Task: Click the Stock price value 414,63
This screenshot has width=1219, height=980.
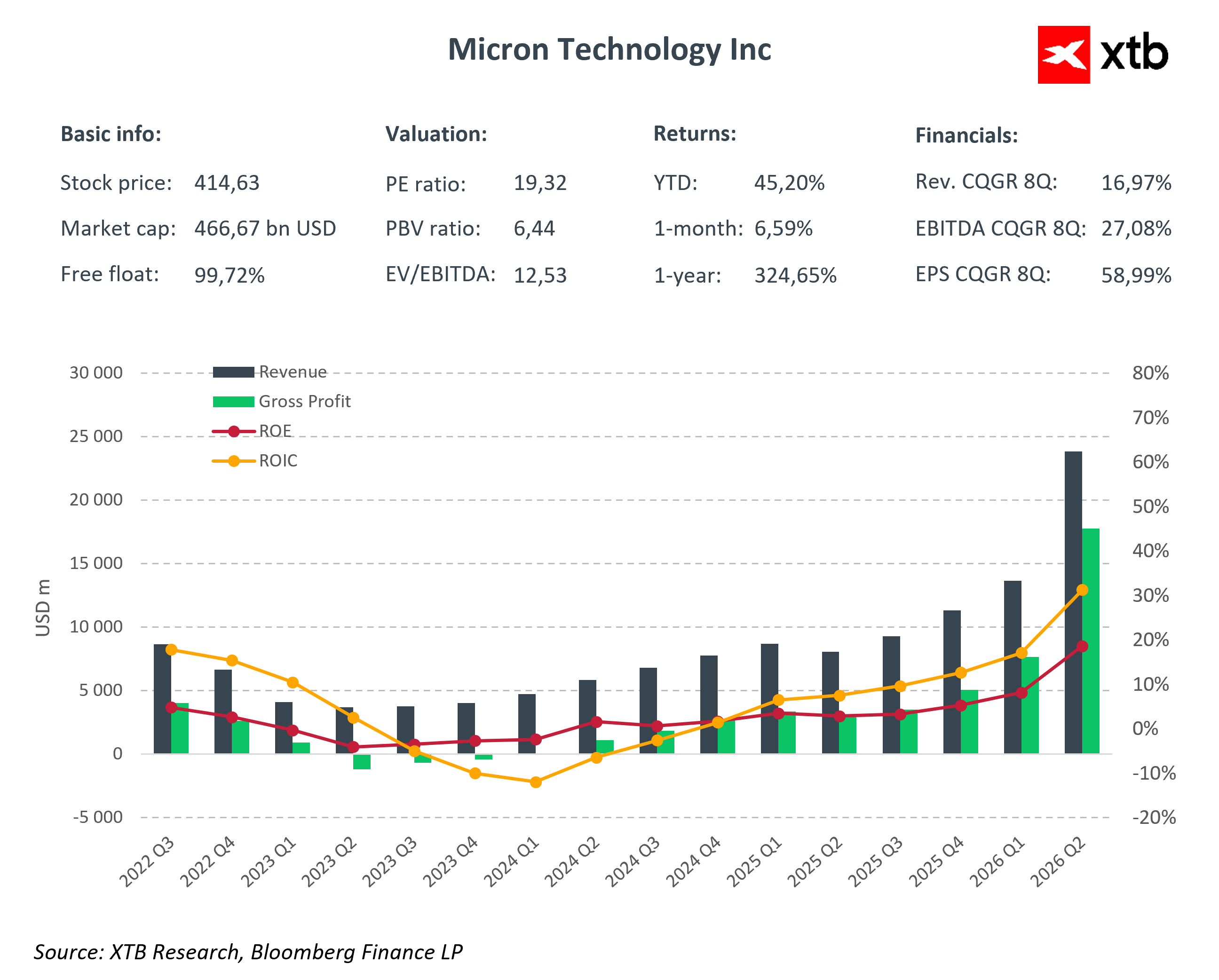Action: [227, 183]
